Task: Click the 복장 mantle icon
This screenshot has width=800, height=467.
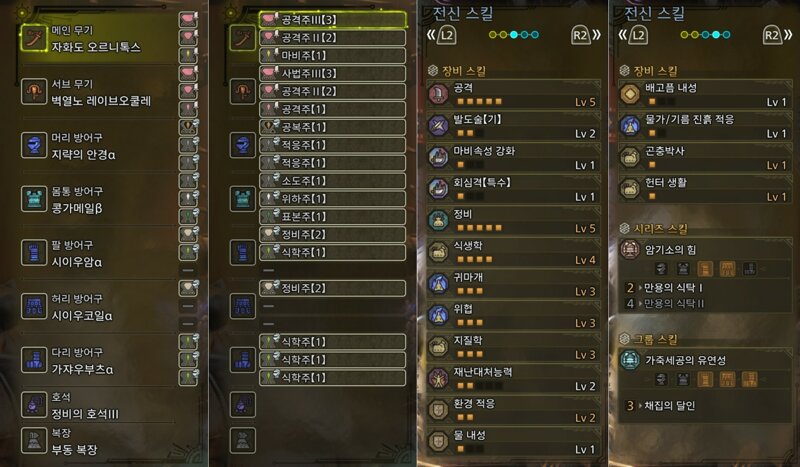Action: [x=34, y=440]
